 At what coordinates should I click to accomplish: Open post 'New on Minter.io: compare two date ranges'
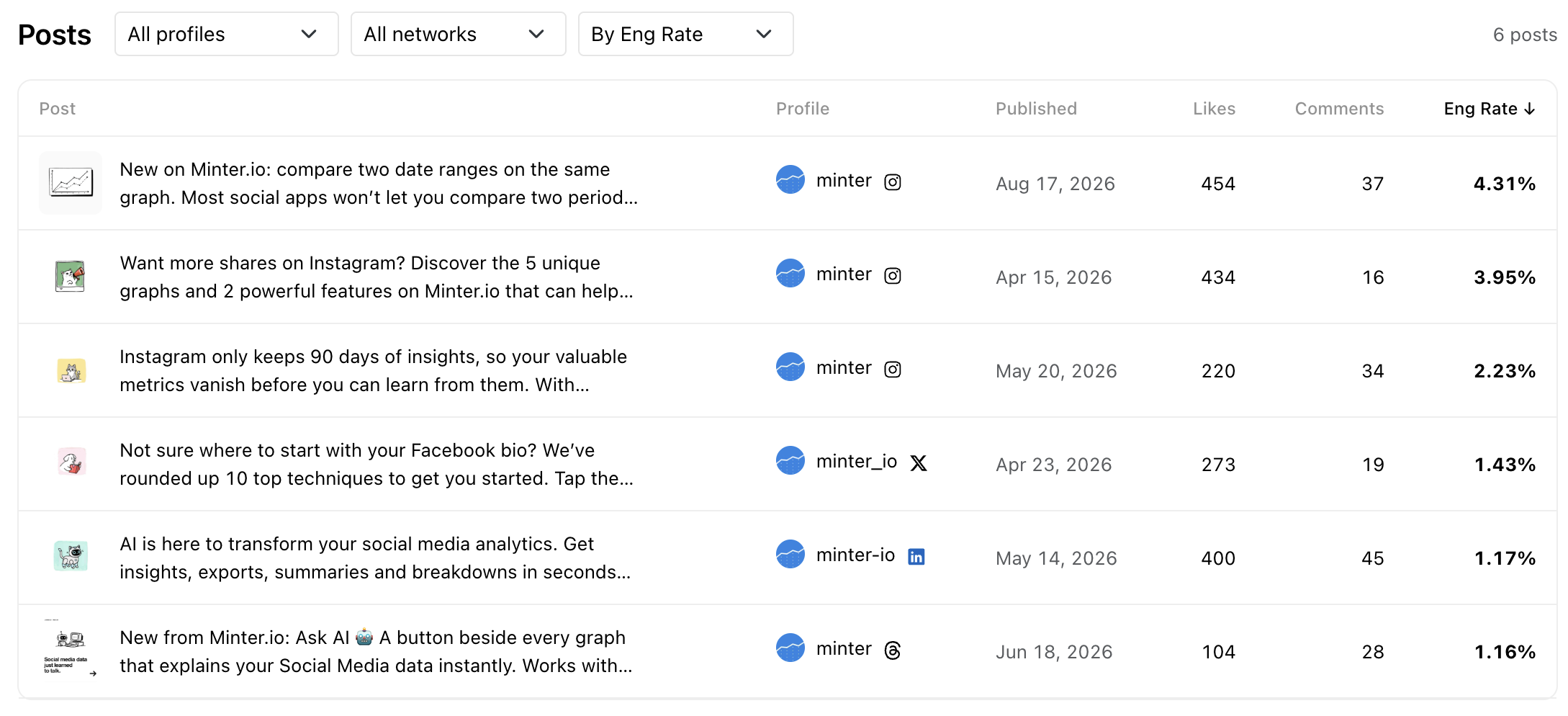pos(379,183)
